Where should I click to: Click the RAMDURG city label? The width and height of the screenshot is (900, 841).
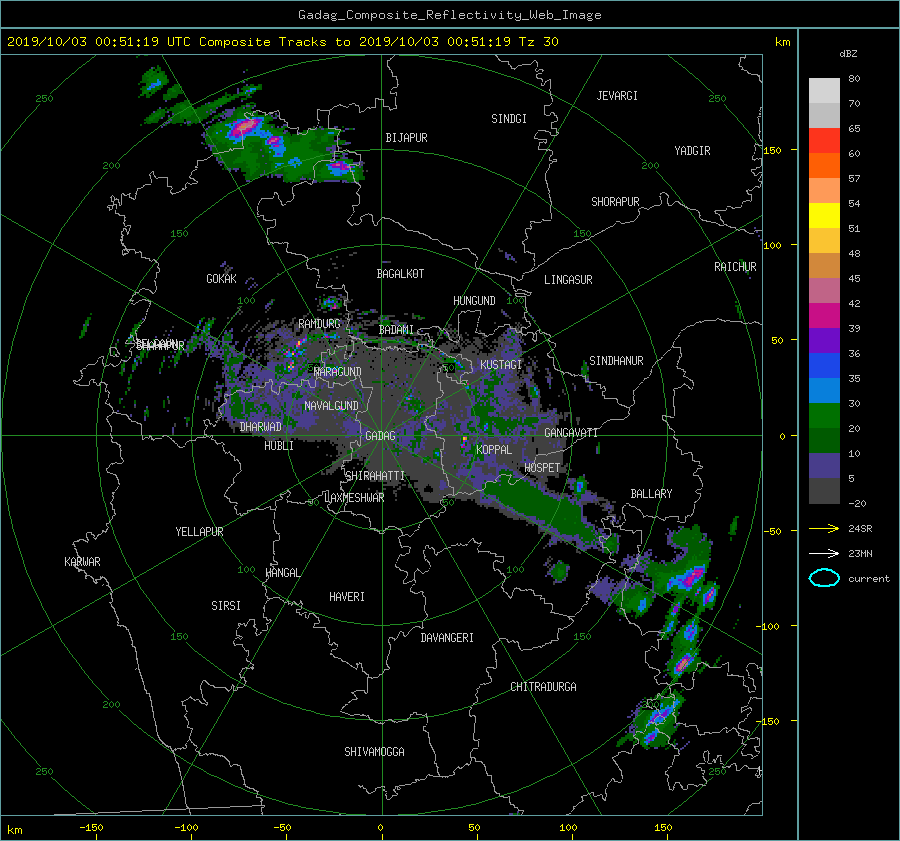tap(319, 324)
